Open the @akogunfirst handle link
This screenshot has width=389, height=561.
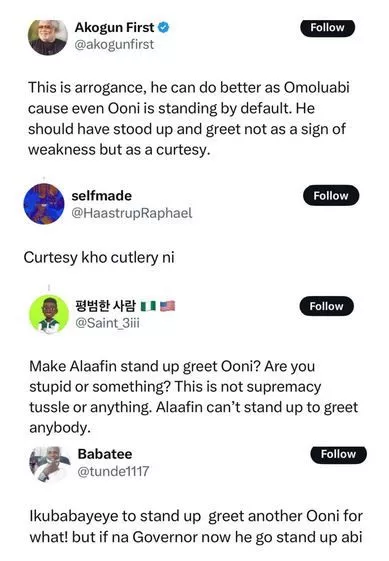(114, 44)
